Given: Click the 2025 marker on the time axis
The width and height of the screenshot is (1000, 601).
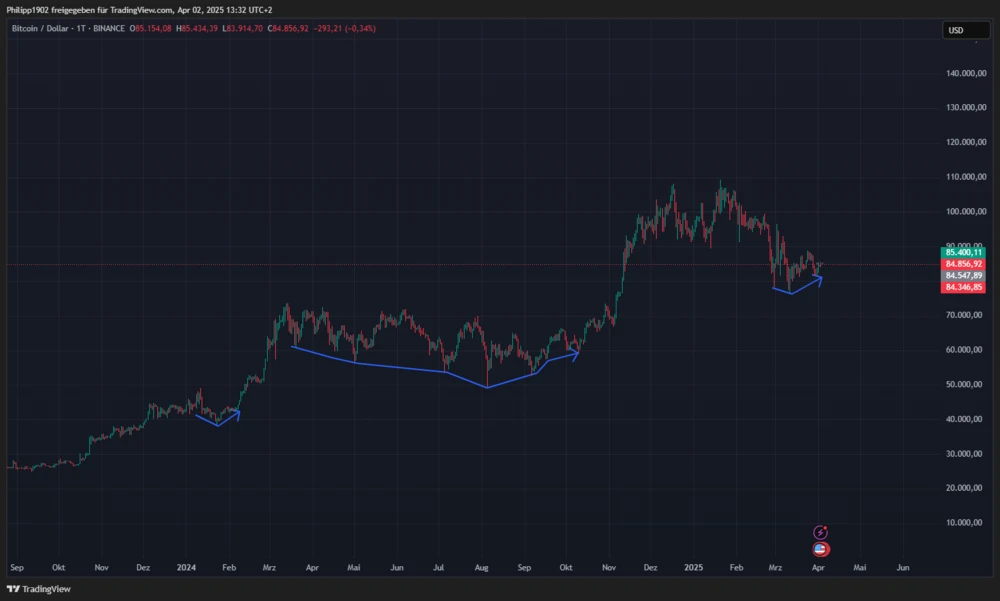Looking at the screenshot, I should (x=693, y=567).
